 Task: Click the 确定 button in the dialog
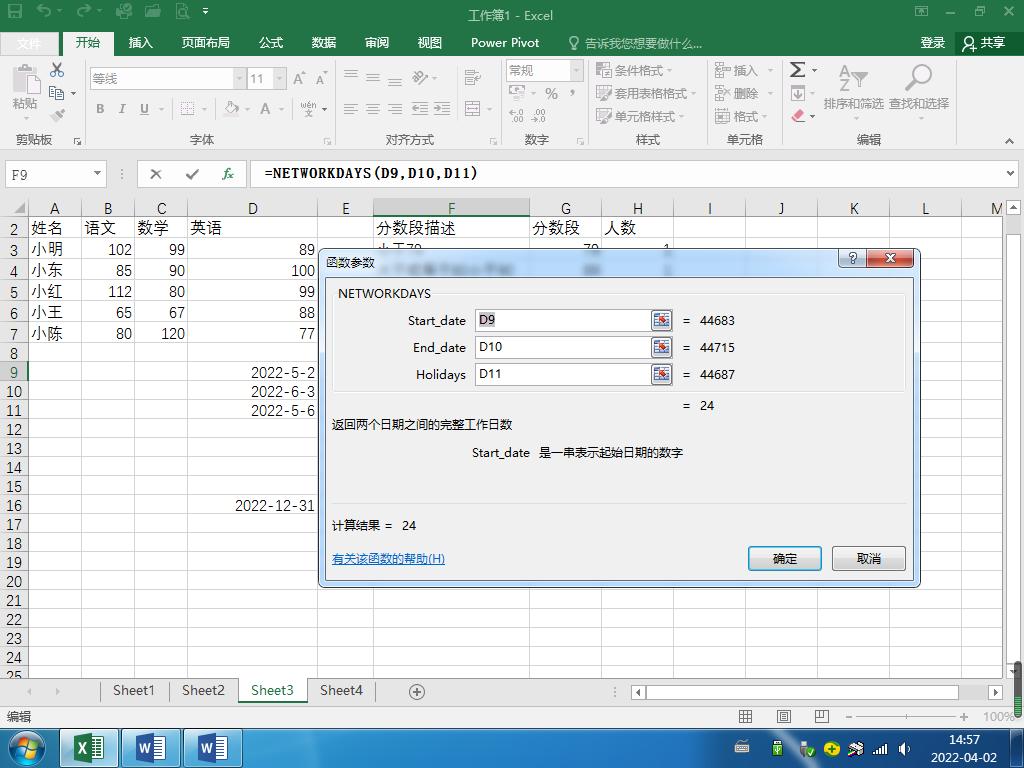point(784,559)
